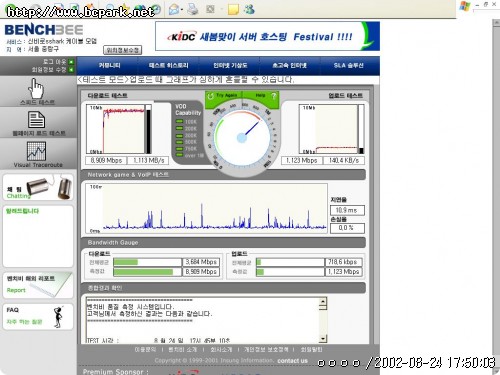Click the 알려드립니다 notice panel

(x=38, y=236)
